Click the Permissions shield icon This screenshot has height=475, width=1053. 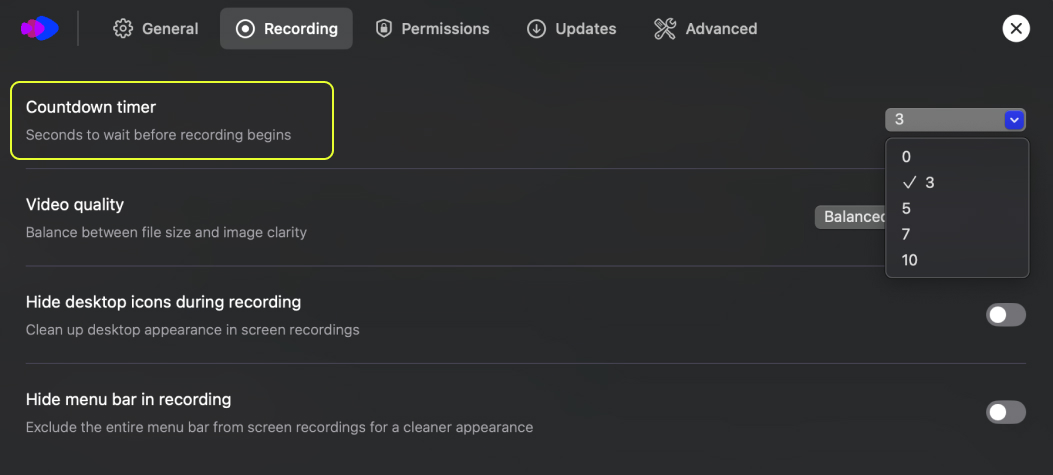(x=383, y=29)
